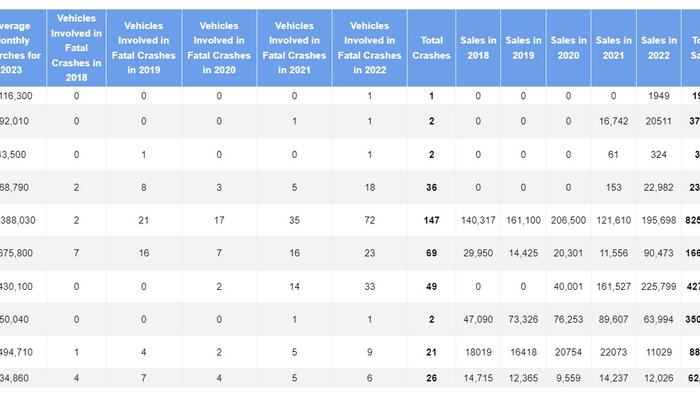The width and height of the screenshot is (700, 394).
Task: Click the 'Total Crashes' column header
Action: [431, 48]
